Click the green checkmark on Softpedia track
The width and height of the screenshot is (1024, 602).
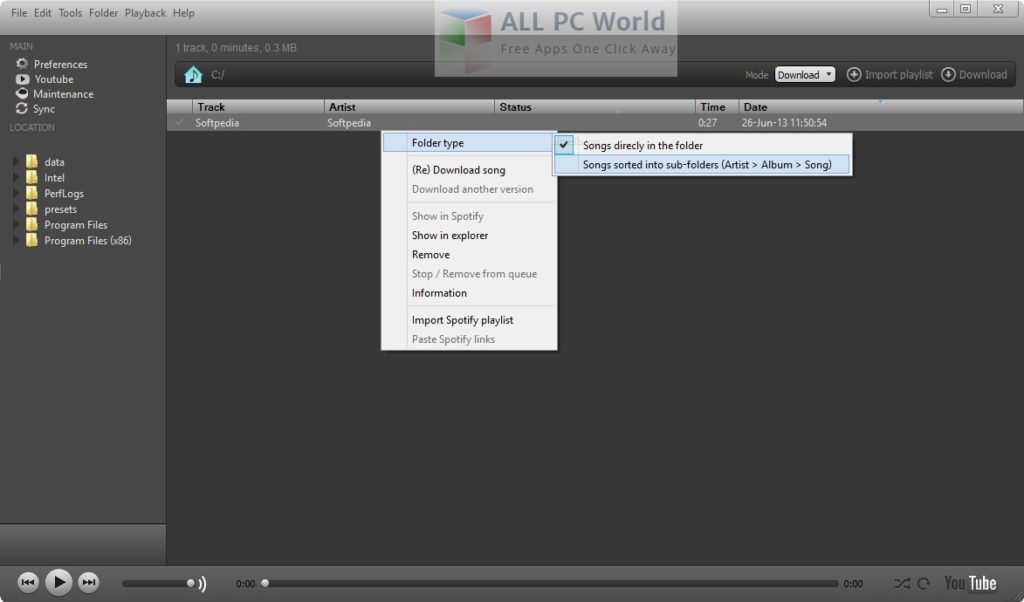tap(180, 122)
